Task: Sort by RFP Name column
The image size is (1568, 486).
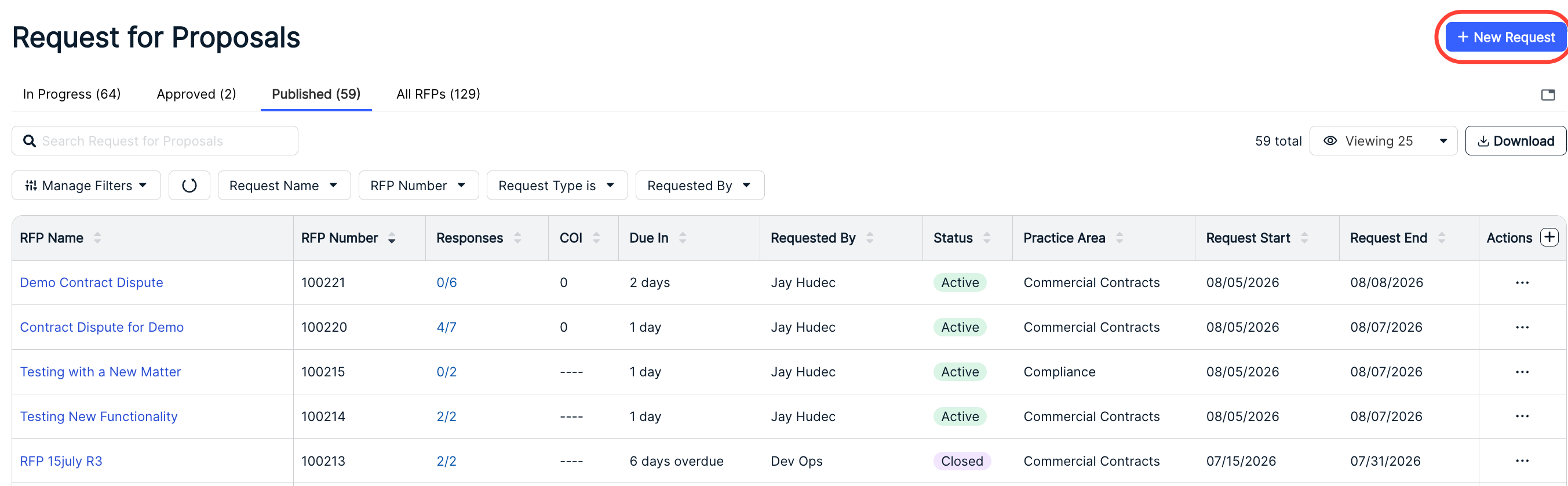Action: [97, 238]
